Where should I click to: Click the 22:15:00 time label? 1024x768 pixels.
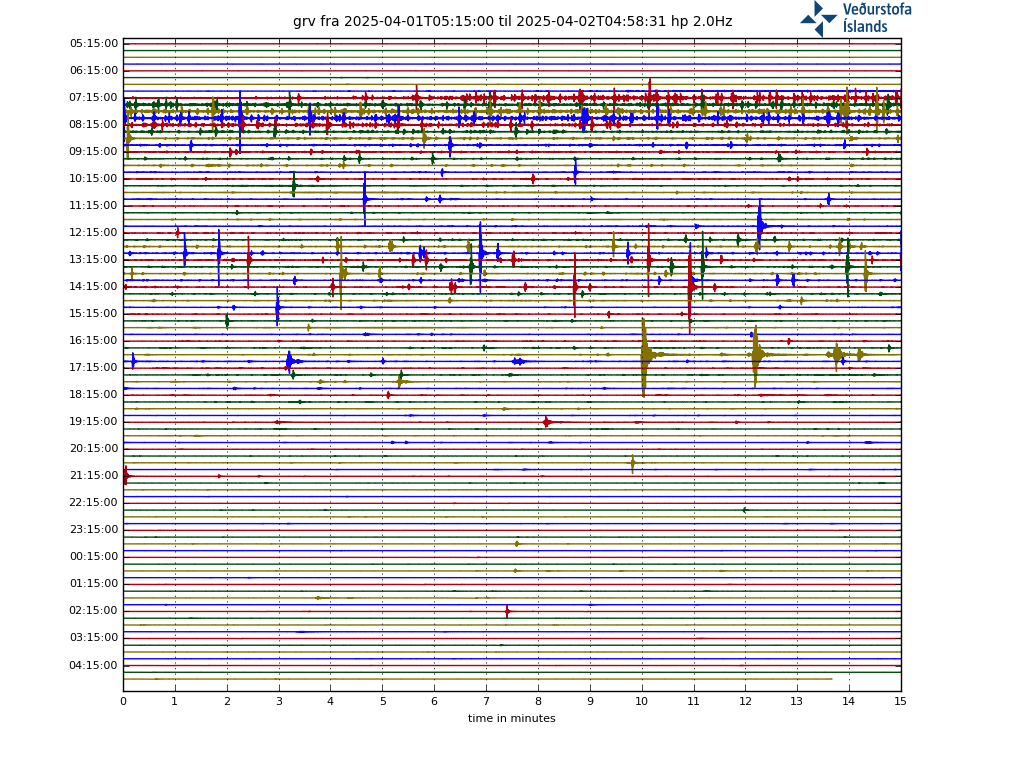click(94, 503)
